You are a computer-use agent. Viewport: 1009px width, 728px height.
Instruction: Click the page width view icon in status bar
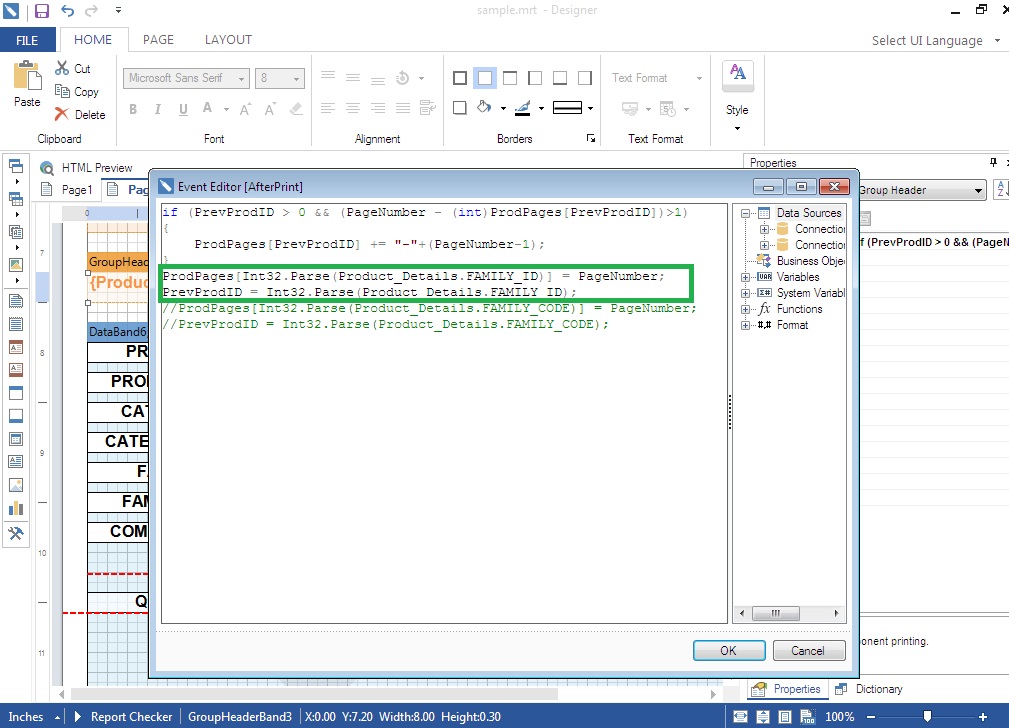coord(741,716)
